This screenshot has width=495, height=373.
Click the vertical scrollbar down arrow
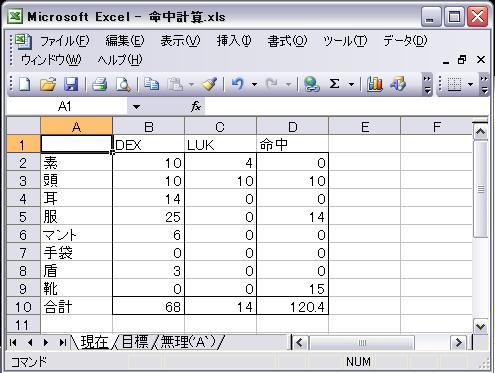[480, 326]
